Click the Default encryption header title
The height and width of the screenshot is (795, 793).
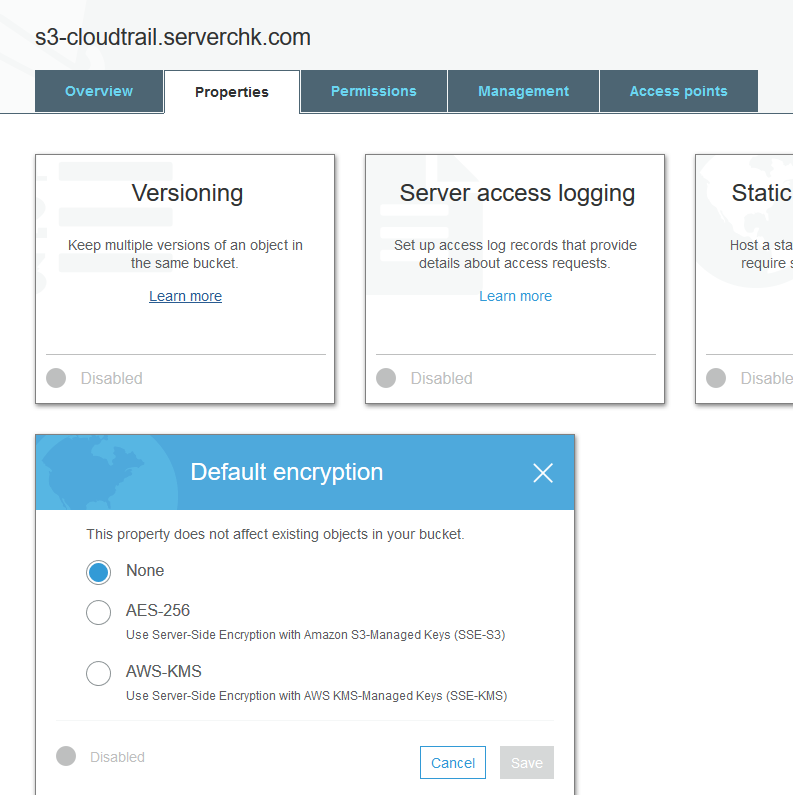(286, 472)
